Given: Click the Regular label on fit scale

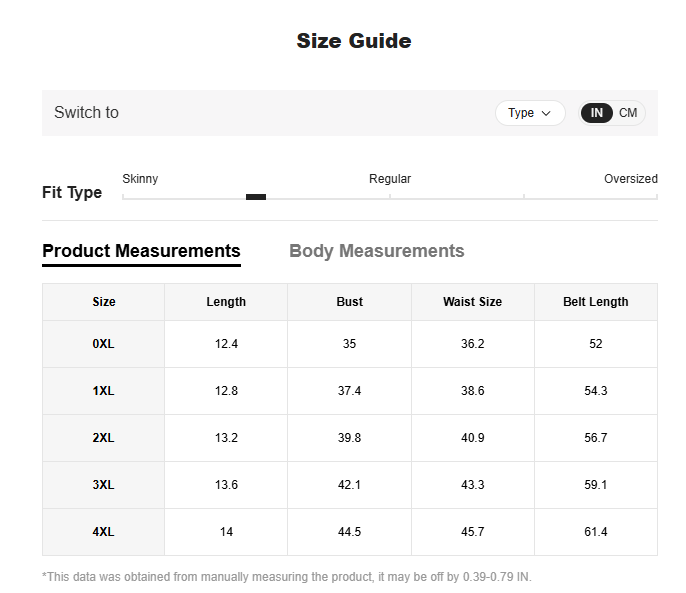Looking at the screenshot, I should [390, 179].
